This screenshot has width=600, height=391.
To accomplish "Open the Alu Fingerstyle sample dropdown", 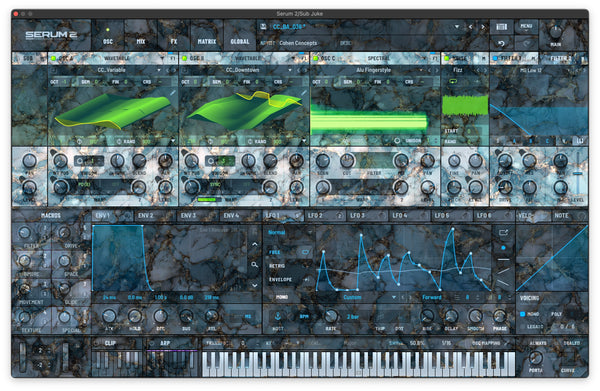I will click(421, 70).
